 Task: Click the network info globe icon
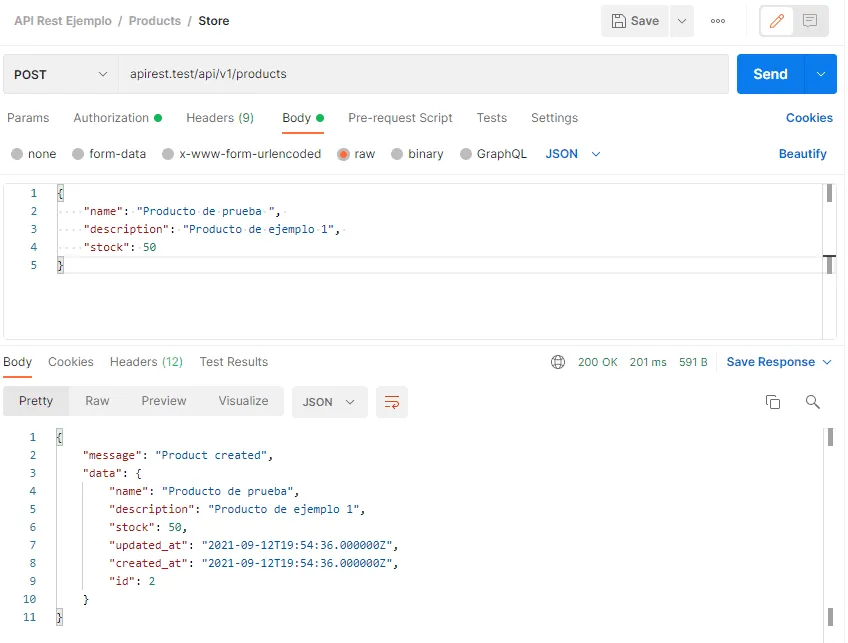click(x=557, y=362)
